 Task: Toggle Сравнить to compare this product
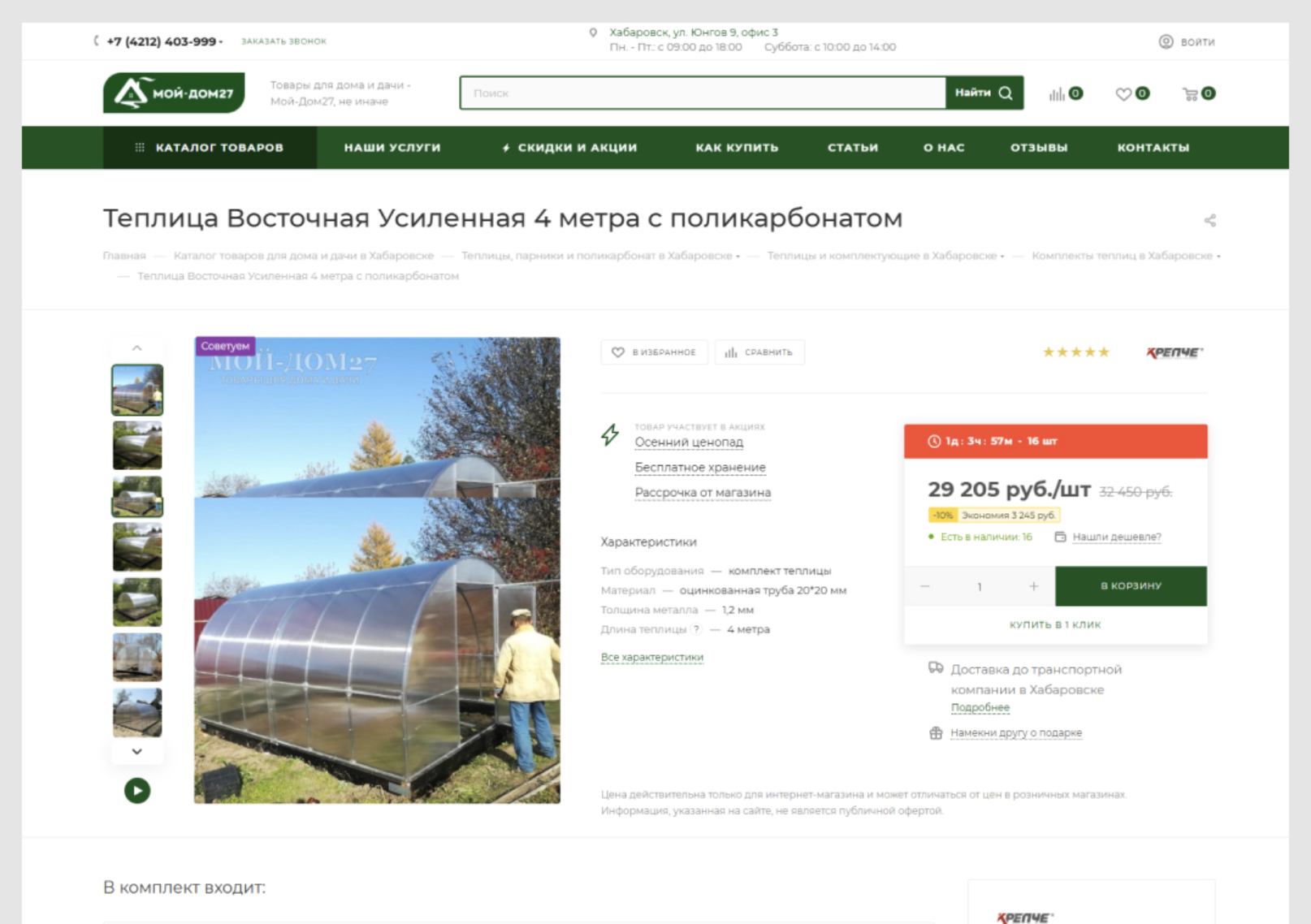tap(759, 352)
